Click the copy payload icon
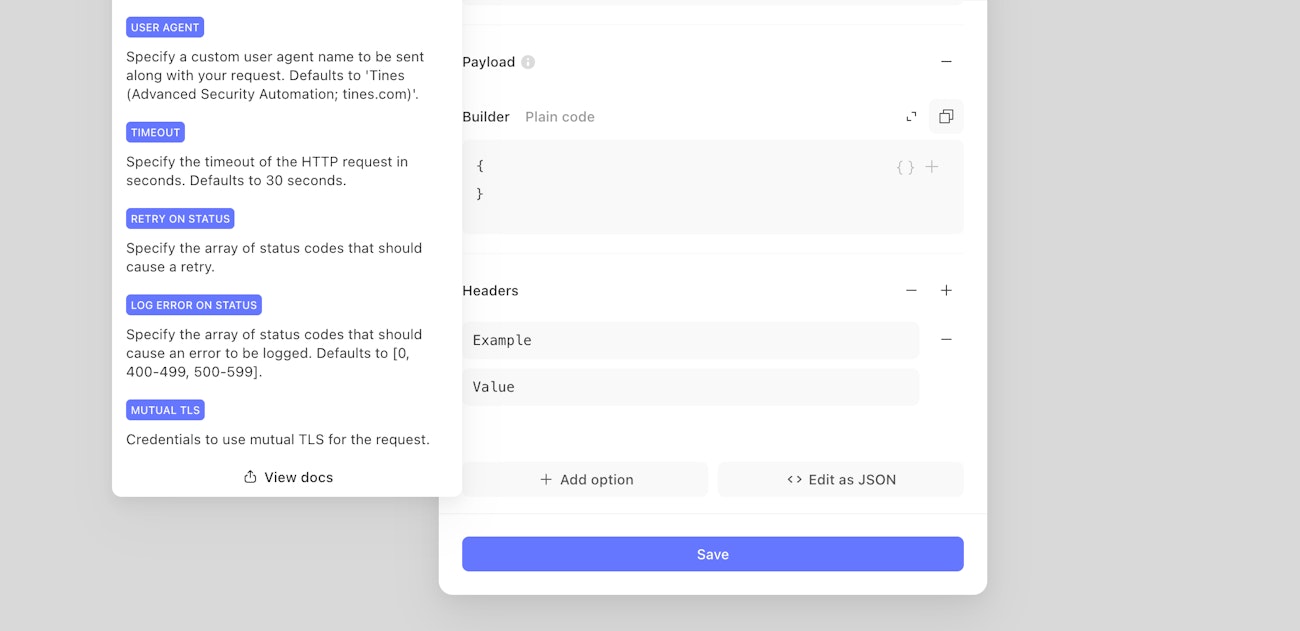1300x631 pixels. [x=946, y=117]
